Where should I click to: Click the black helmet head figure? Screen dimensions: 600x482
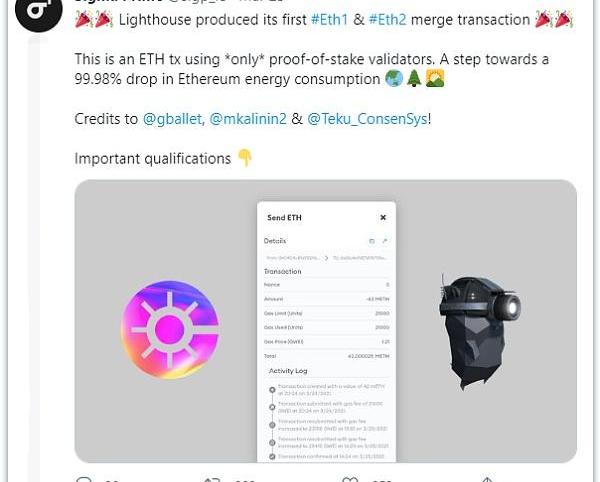(x=478, y=330)
